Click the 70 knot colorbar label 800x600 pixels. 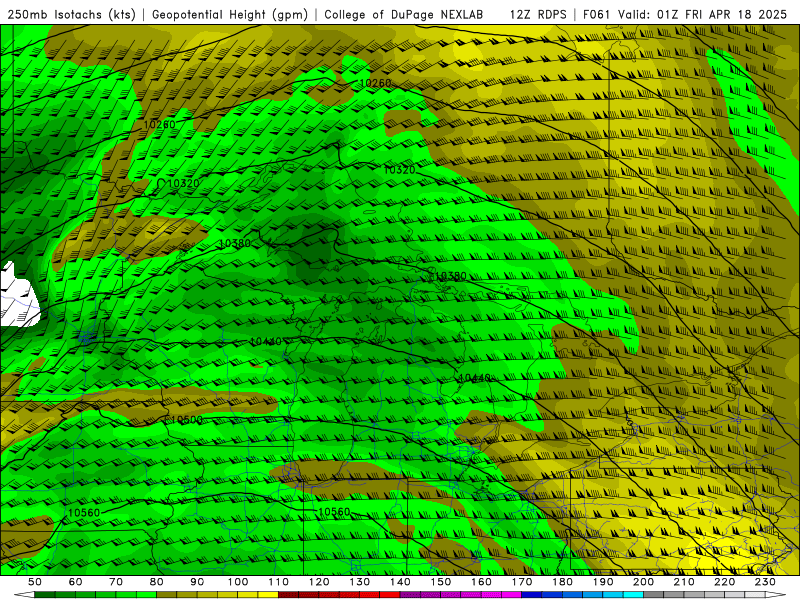(116, 582)
